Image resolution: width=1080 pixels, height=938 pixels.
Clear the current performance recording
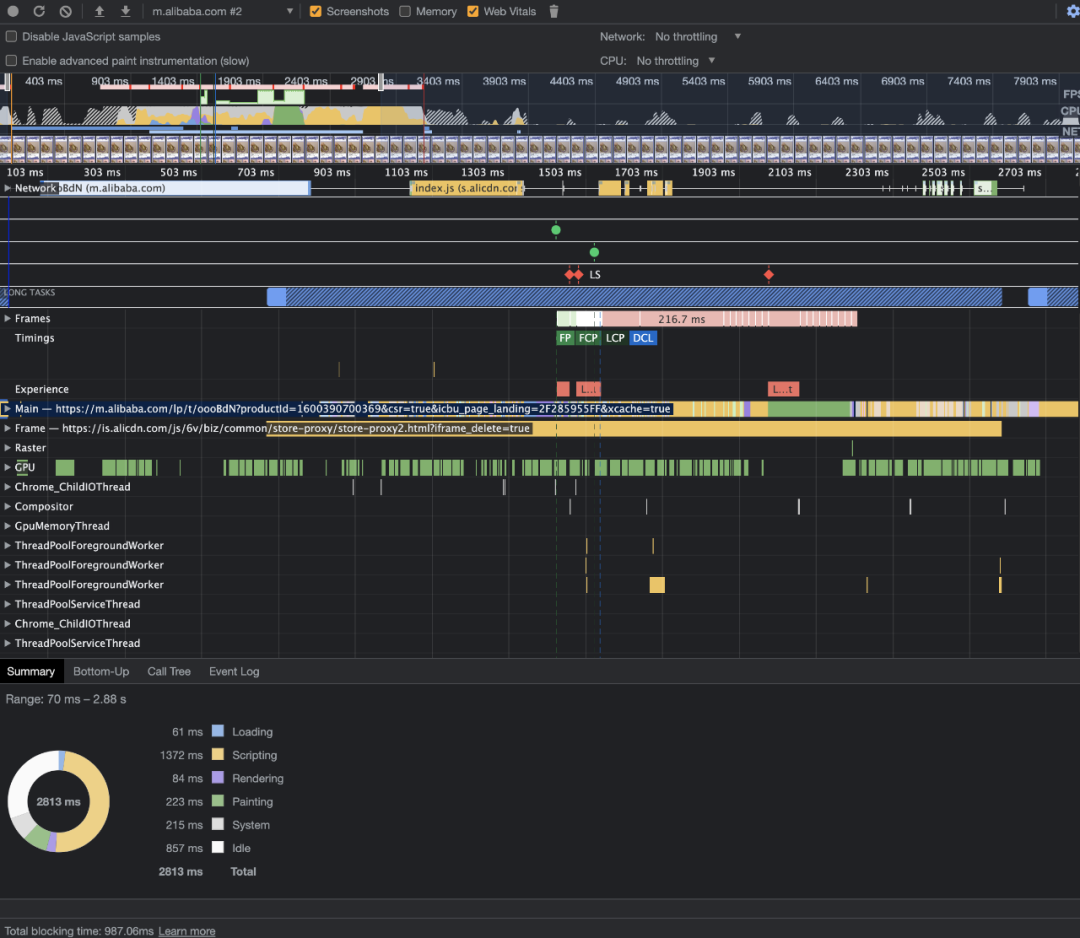(65, 11)
